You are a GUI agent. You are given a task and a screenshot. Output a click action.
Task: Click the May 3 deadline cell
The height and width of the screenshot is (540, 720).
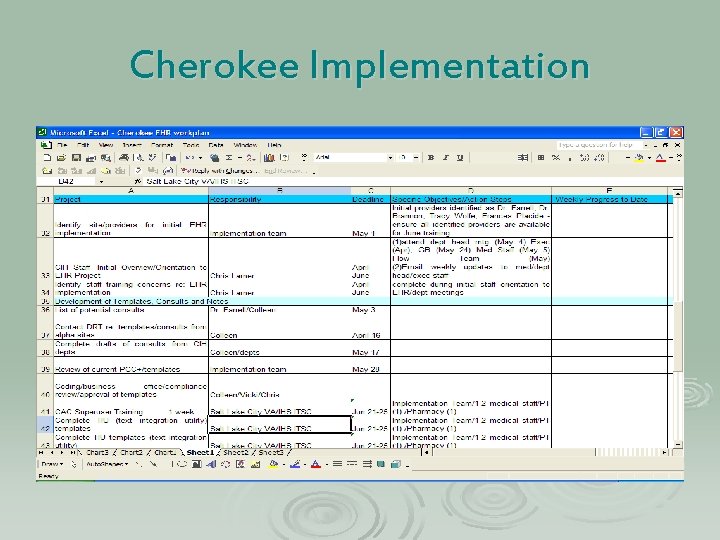click(x=371, y=310)
